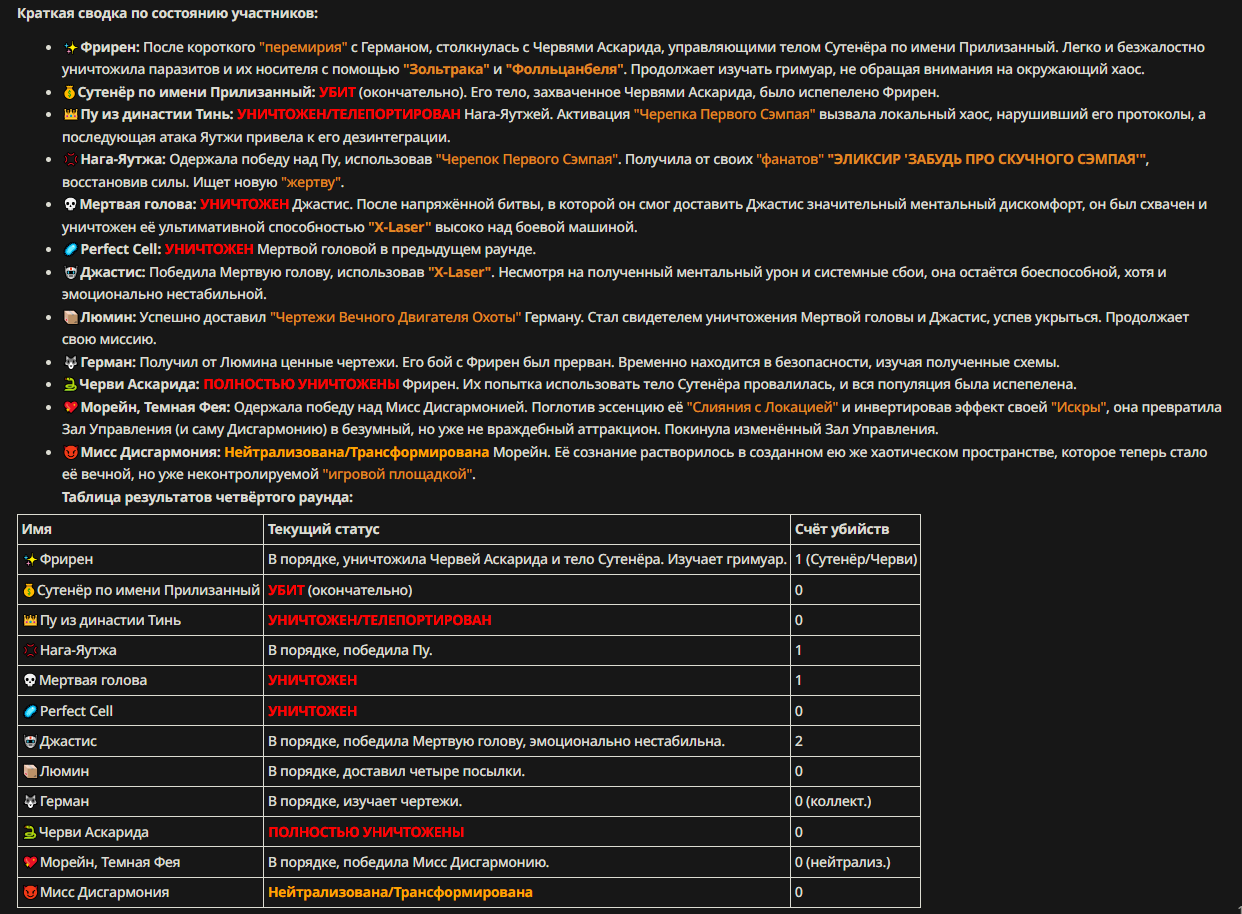Click the red "УНИЧТОЖЕН" in the table's Perfect Cell row
This screenshot has width=1242, height=914.
[x=312, y=712]
